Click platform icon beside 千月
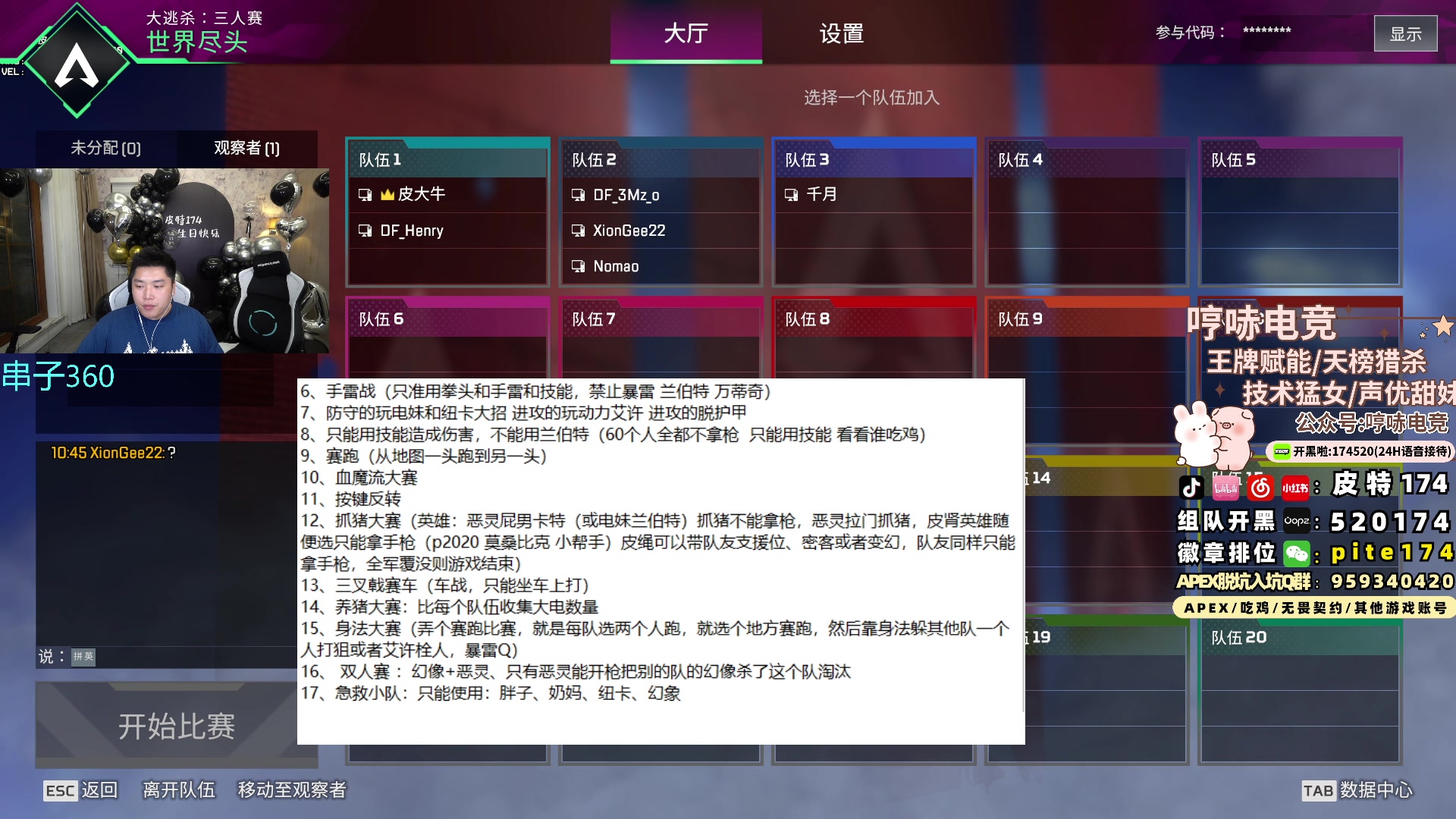Image resolution: width=1456 pixels, height=819 pixels. 791,195
